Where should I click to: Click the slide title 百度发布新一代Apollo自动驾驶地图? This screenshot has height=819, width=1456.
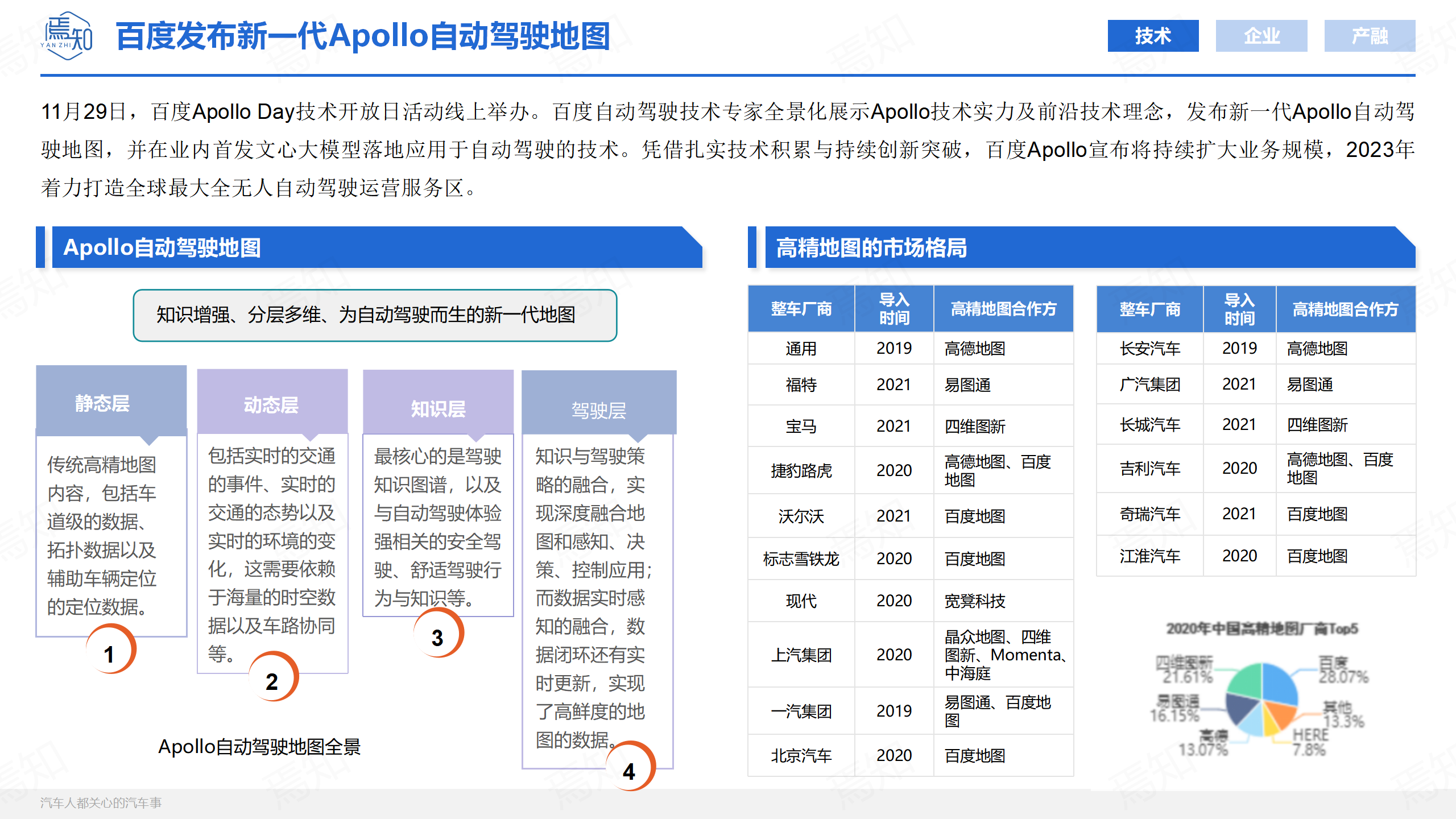(x=363, y=36)
